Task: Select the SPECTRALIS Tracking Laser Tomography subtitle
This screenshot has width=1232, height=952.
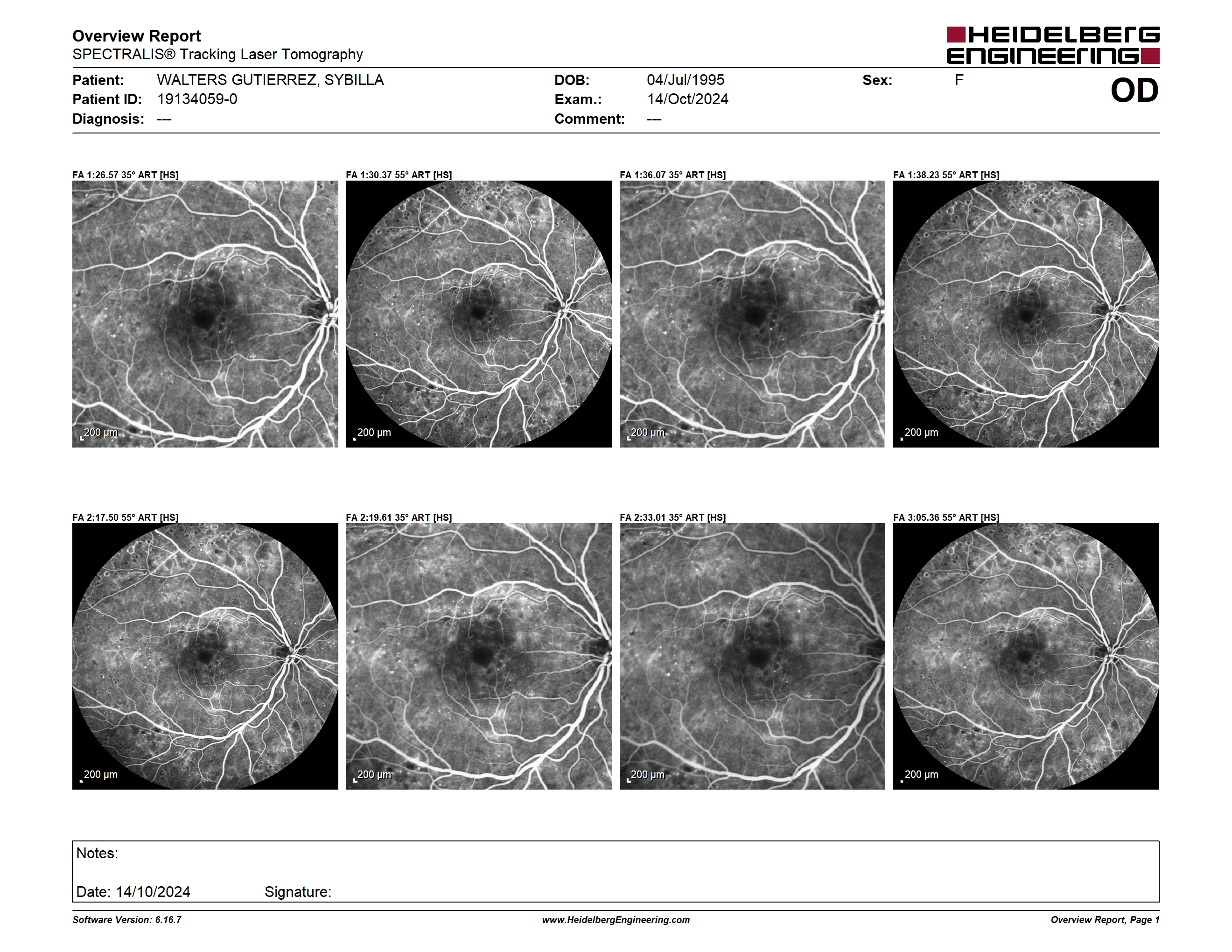Action: point(217,54)
